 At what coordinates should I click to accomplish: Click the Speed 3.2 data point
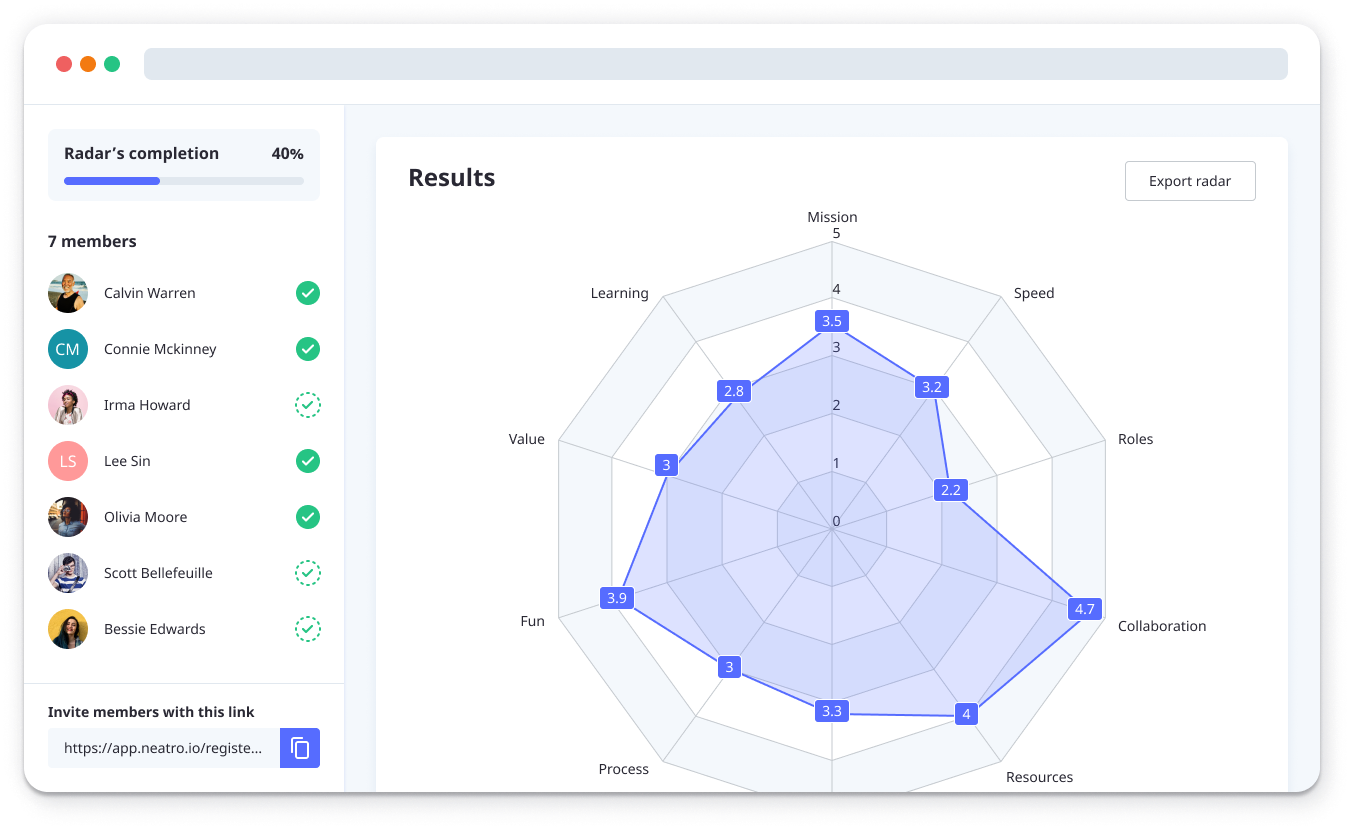pos(932,387)
